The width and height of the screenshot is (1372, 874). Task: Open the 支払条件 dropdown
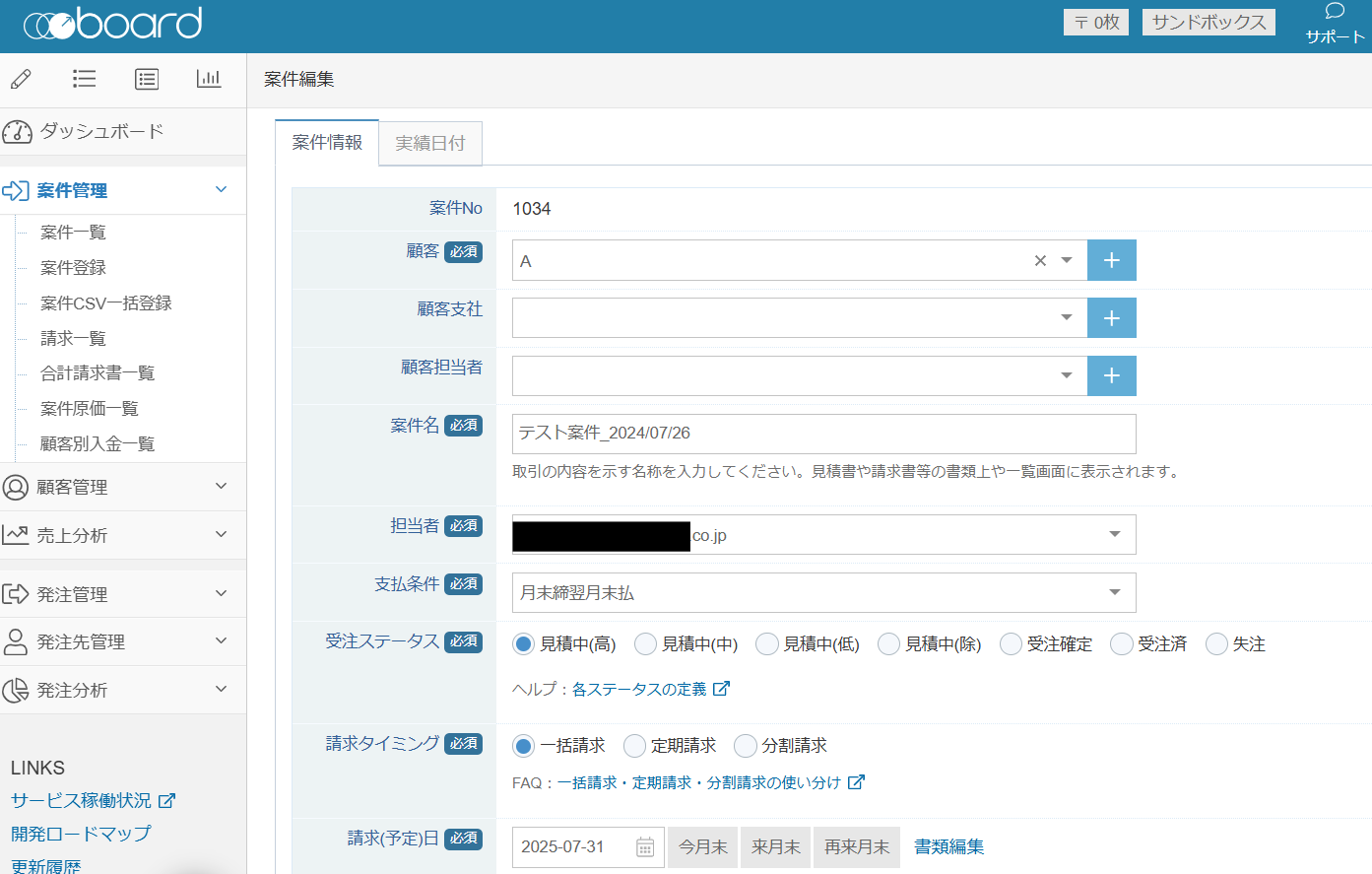[823, 593]
